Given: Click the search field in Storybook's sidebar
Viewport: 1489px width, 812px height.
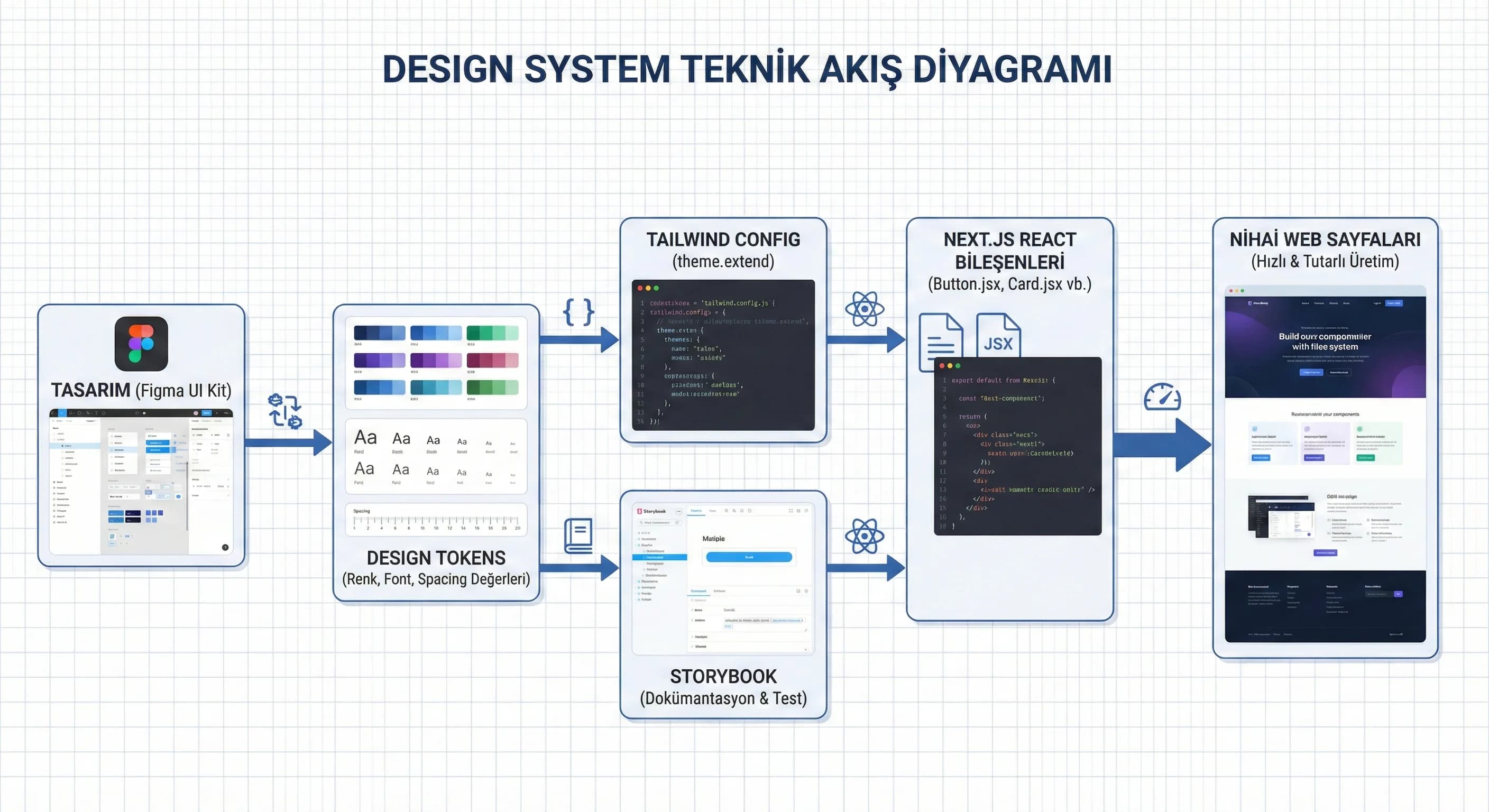Looking at the screenshot, I should [659, 522].
